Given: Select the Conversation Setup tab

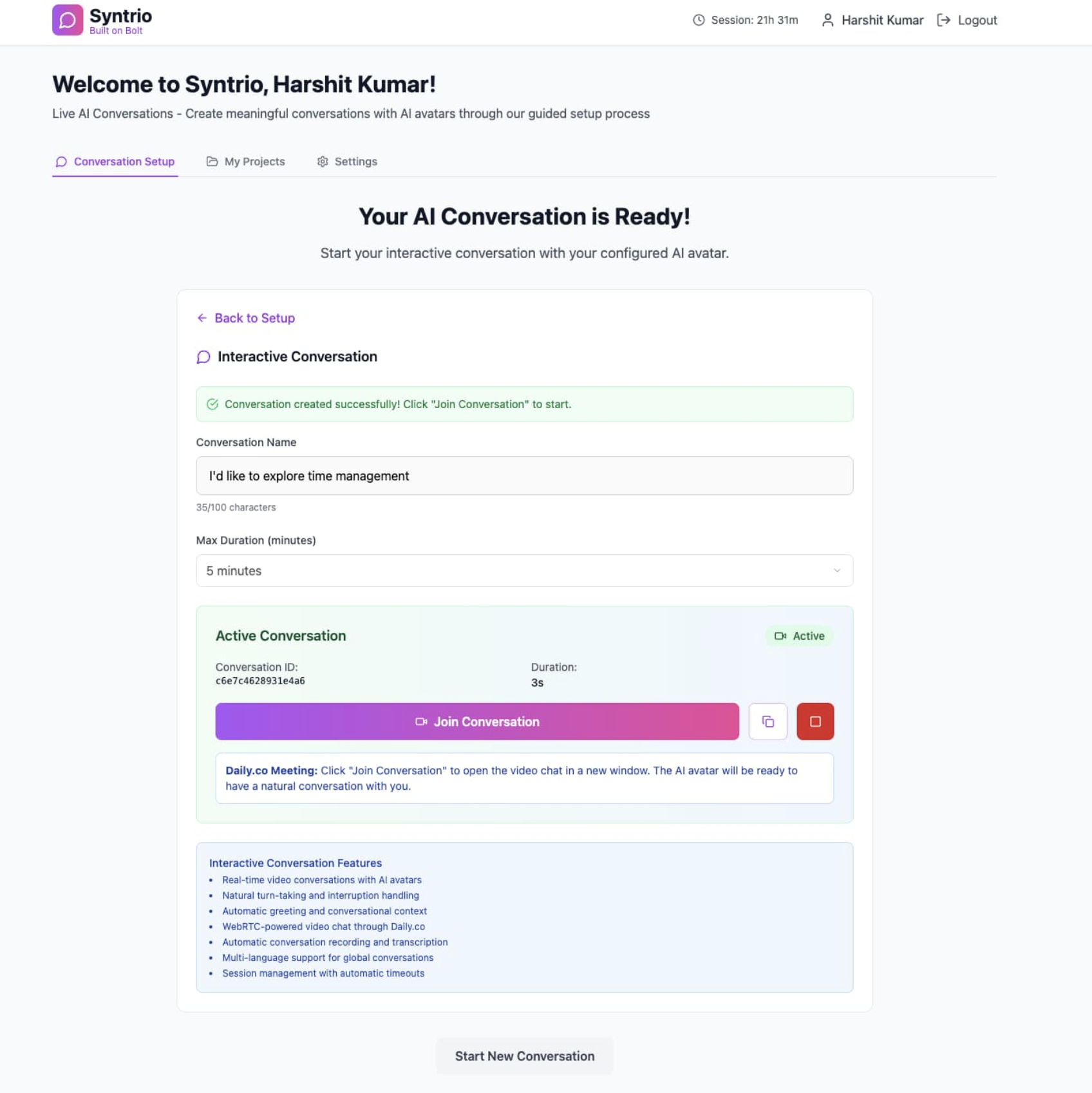Looking at the screenshot, I should pyautogui.click(x=115, y=162).
